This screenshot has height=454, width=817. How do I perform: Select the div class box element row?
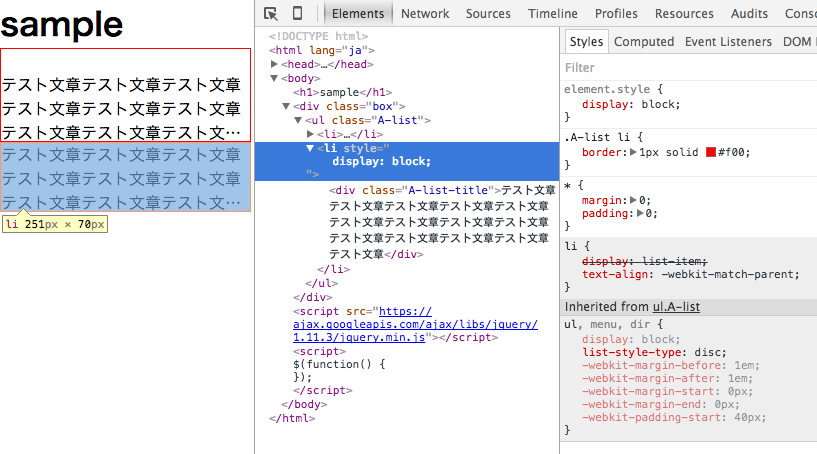[x=348, y=106]
